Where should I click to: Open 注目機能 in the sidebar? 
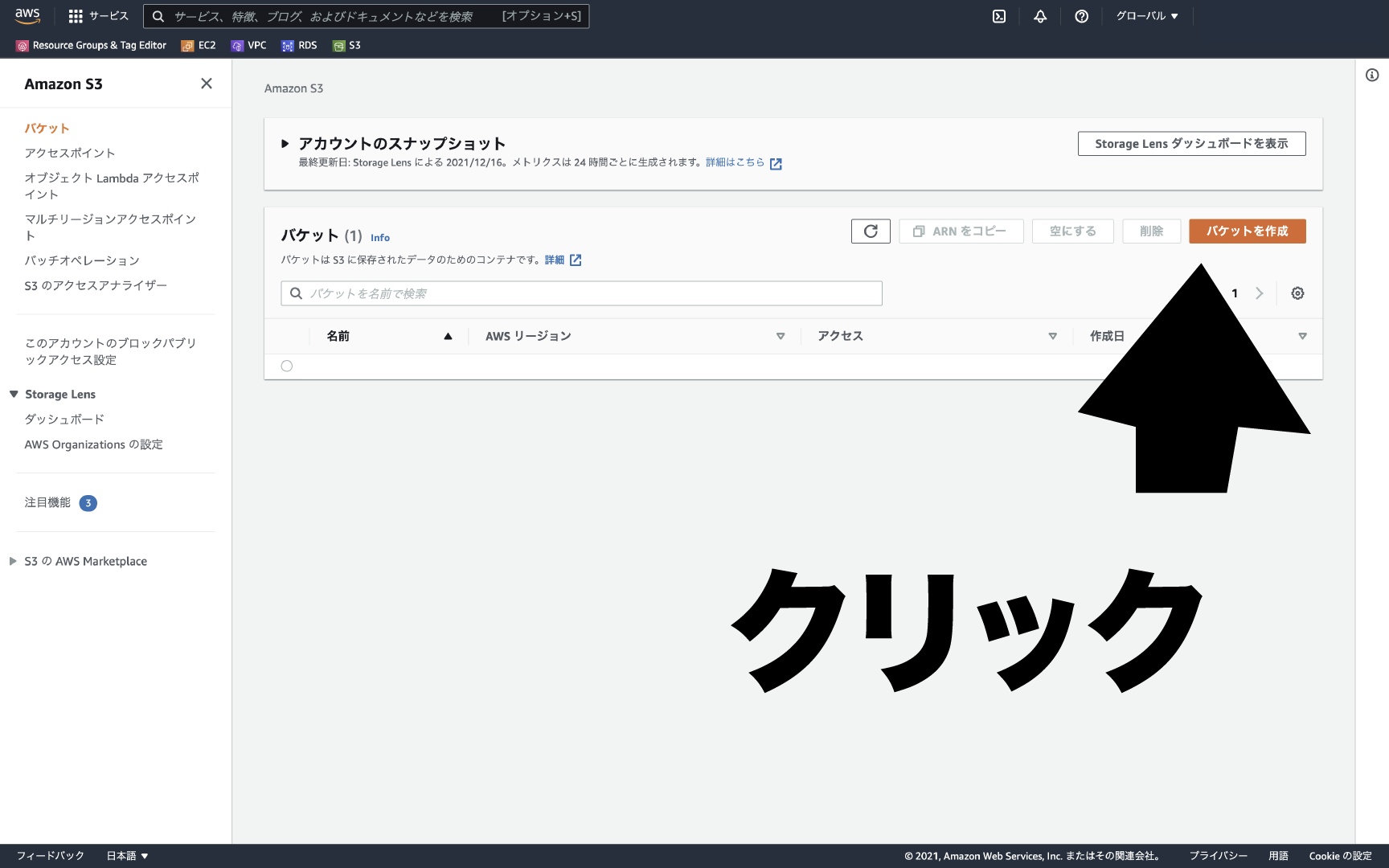47,503
